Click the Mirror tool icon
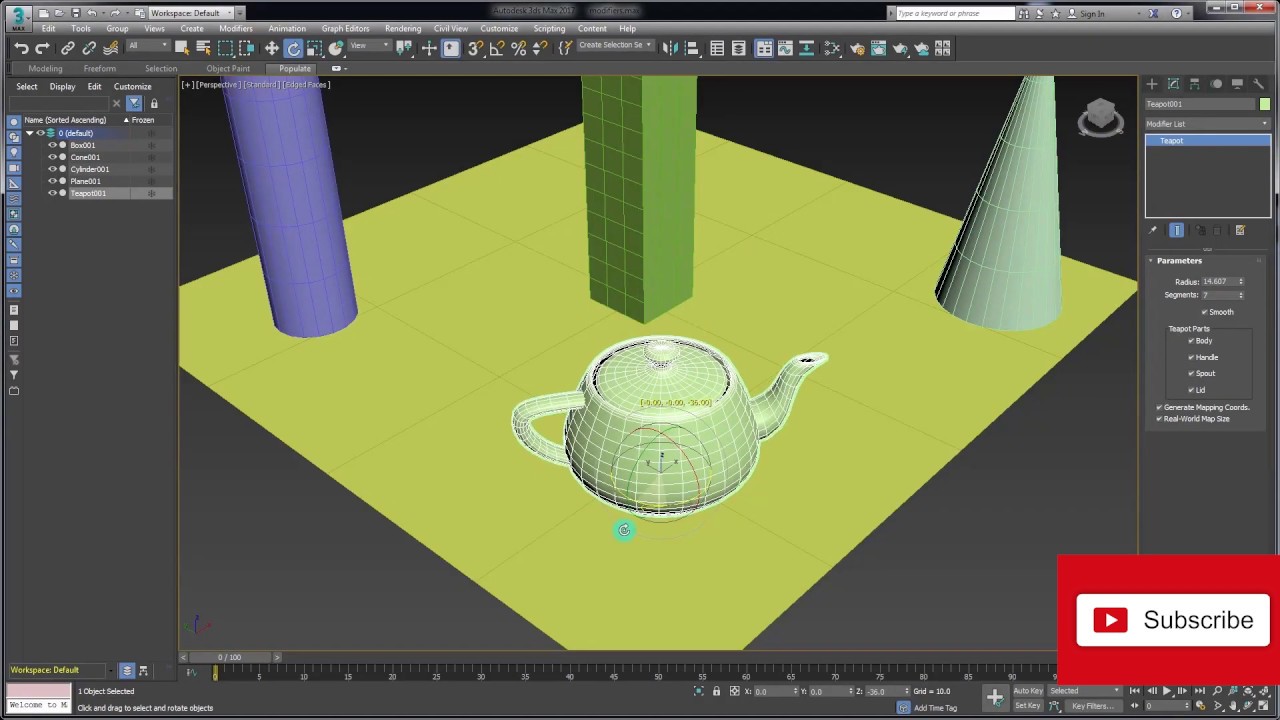 (670, 48)
